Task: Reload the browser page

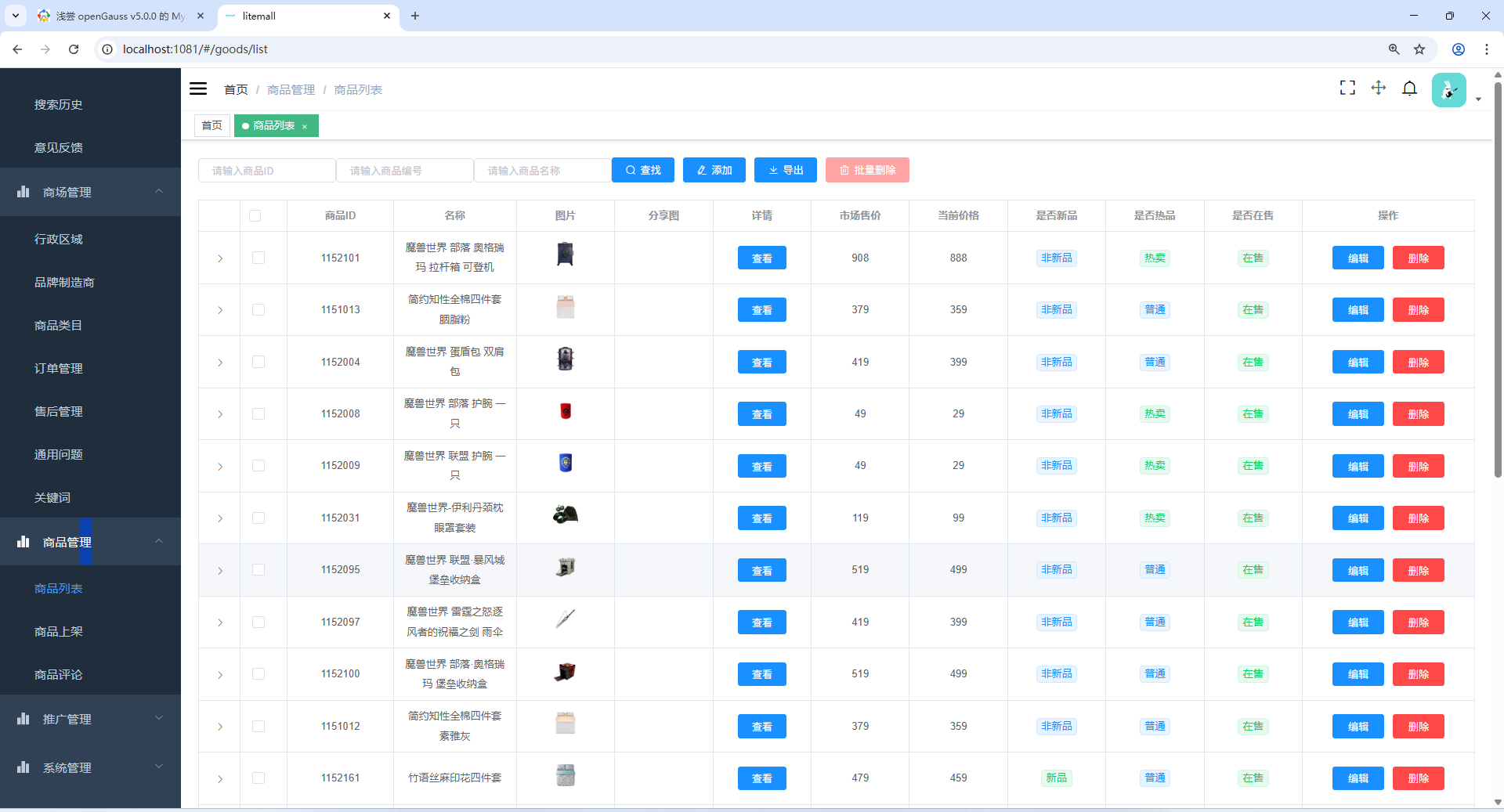Action: click(74, 49)
